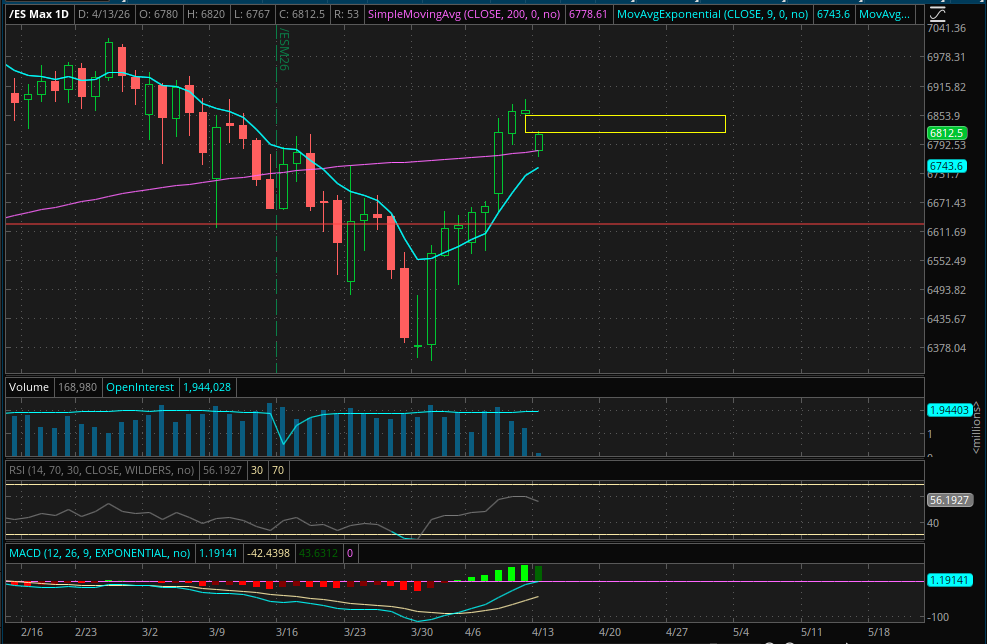Toggle the RSI oversold level 30 box
The height and width of the screenshot is (644, 987).
tap(258, 469)
